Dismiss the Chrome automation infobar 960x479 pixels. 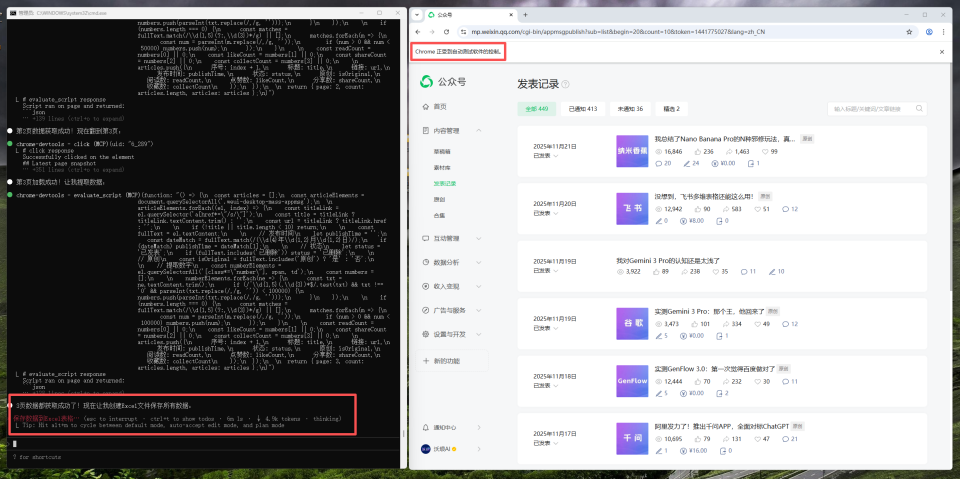click(x=942, y=52)
